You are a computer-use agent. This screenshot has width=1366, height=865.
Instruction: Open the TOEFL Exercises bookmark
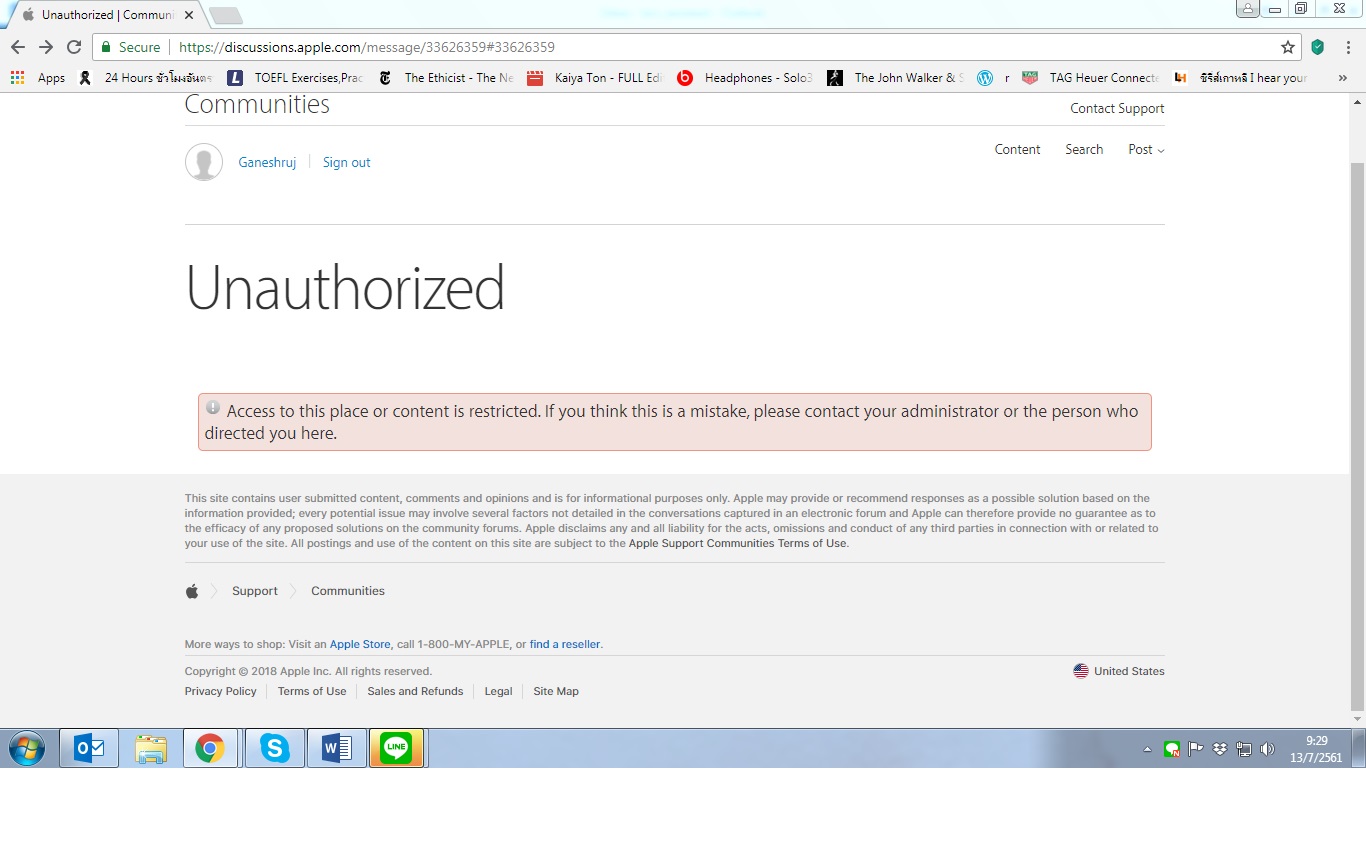(x=295, y=78)
